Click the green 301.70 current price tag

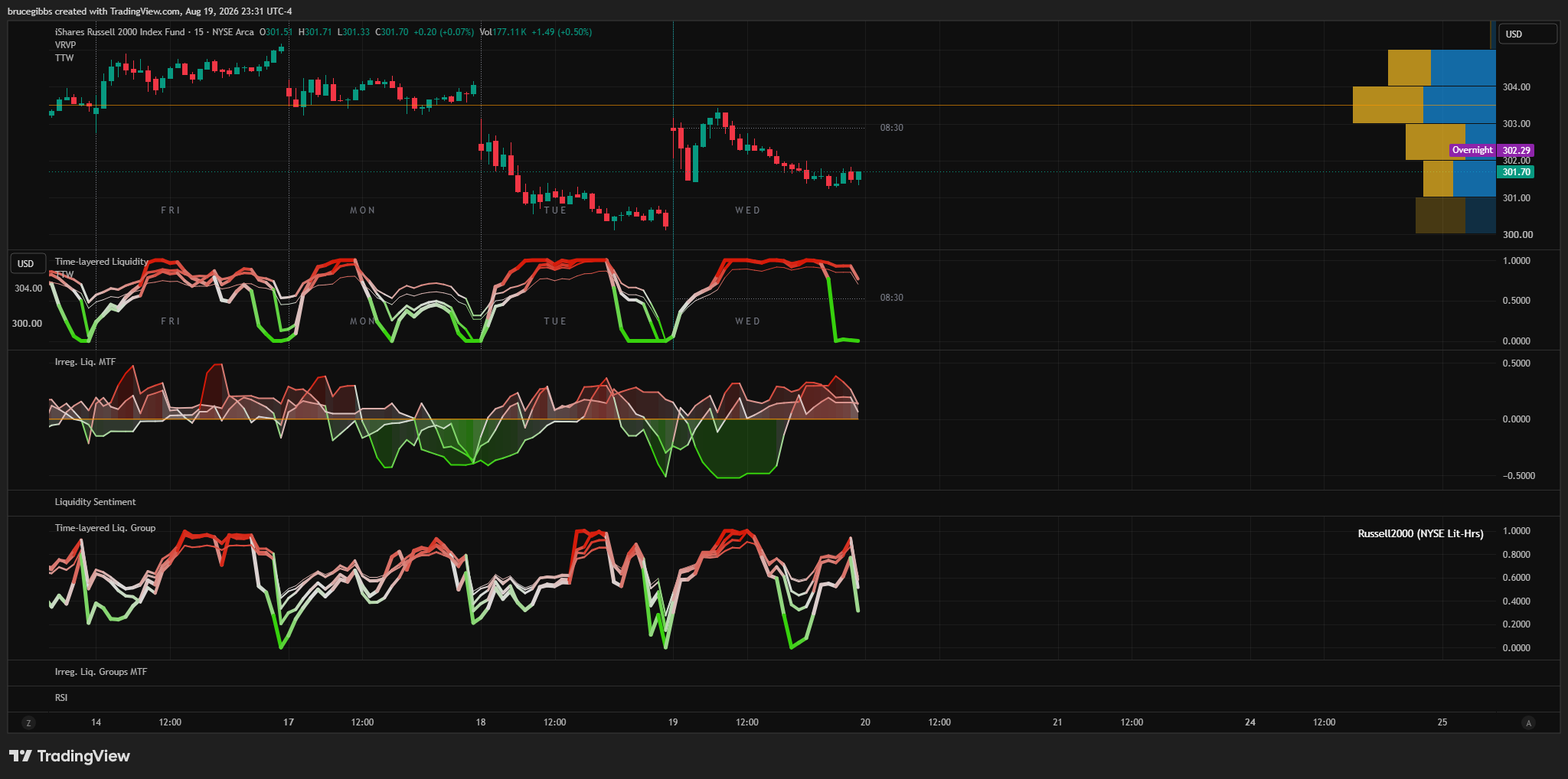[x=1516, y=172]
